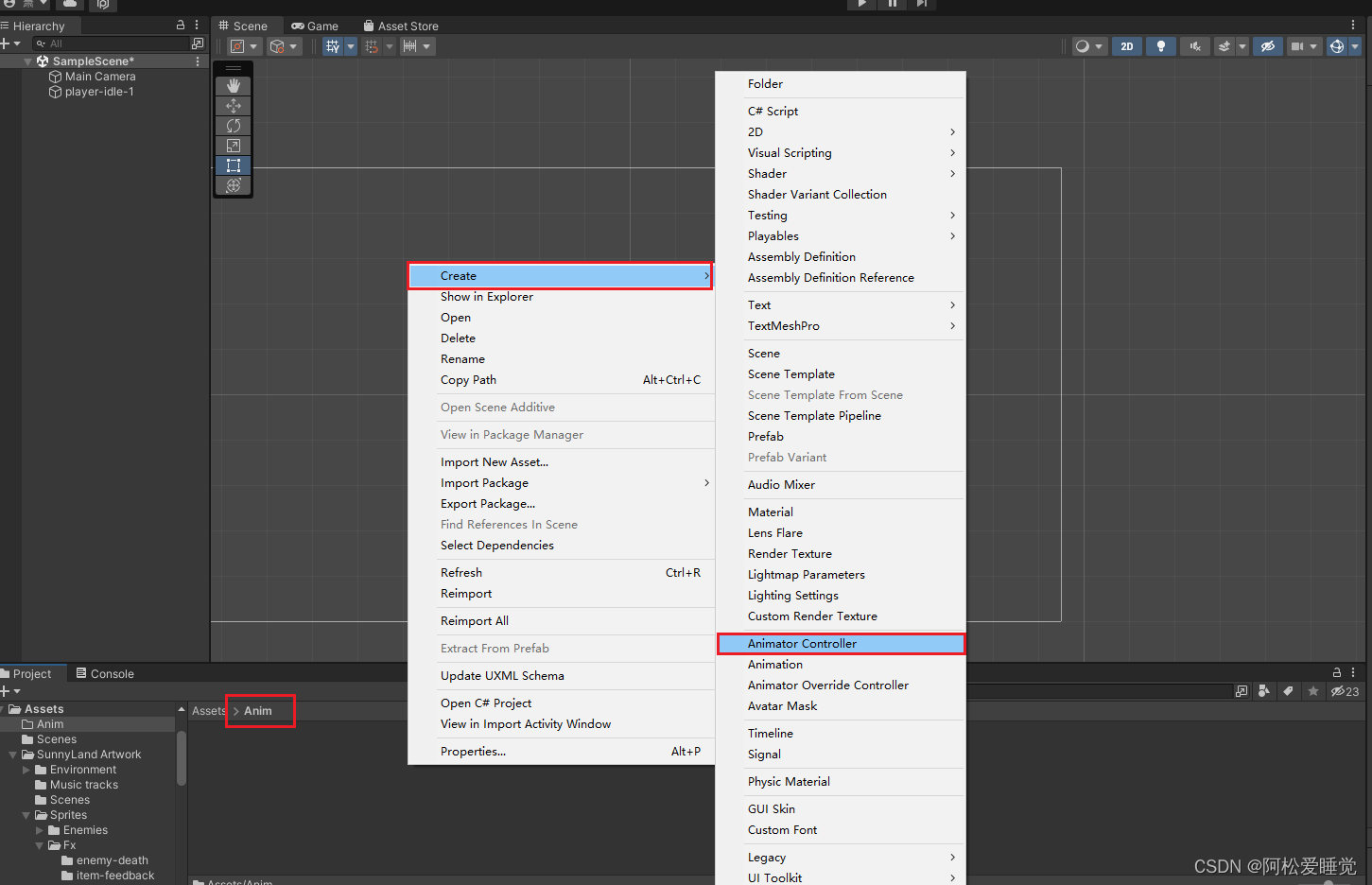Click Project tree scrollbar
This screenshot has width=1372, height=885.
click(182, 756)
